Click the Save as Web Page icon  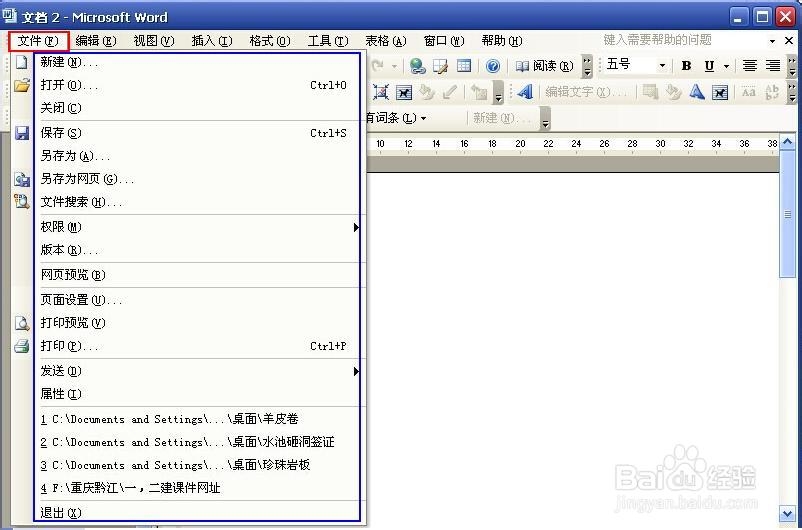[x=21, y=179]
